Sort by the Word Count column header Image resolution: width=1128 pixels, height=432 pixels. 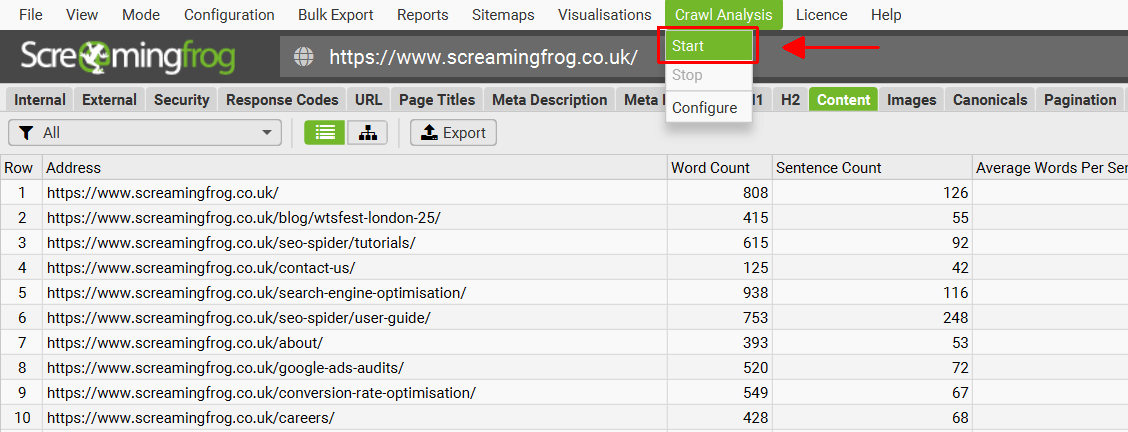pos(719,167)
